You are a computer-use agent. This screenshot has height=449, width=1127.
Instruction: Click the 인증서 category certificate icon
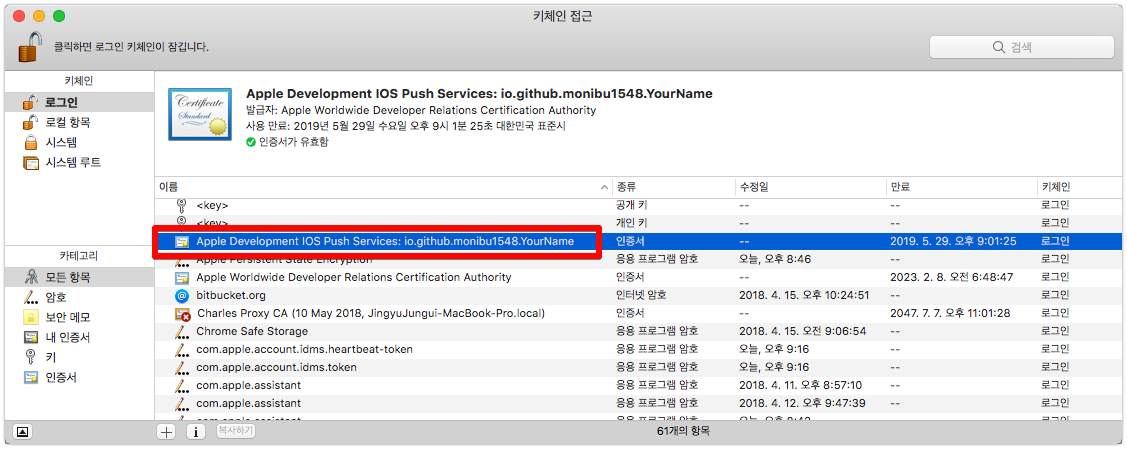pyautogui.click(x=31, y=377)
